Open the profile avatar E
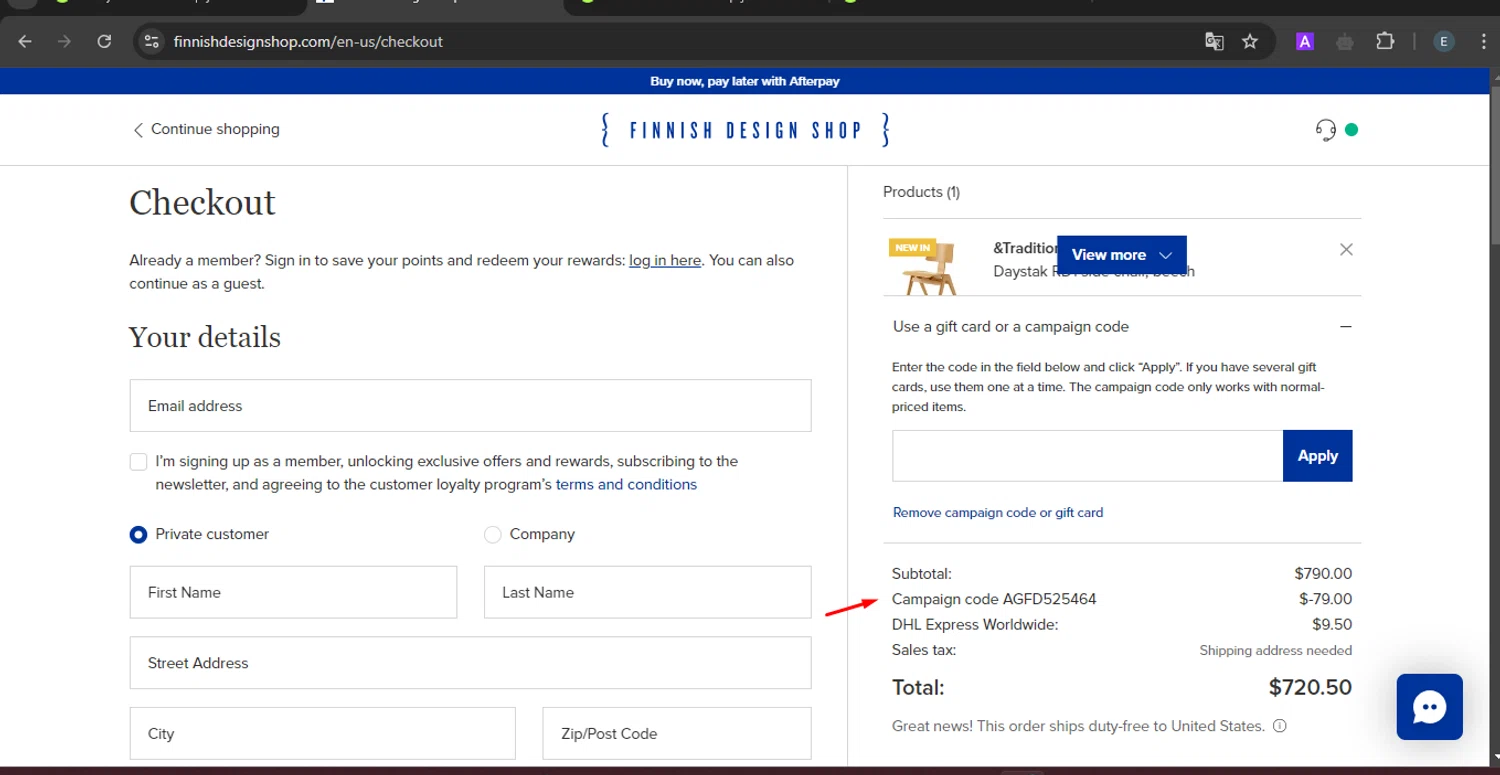1500x775 pixels. (x=1444, y=41)
